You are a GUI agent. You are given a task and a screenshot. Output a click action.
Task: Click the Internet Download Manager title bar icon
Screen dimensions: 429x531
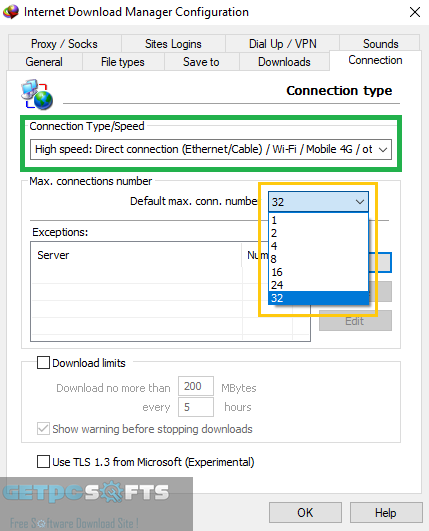(10, 12)
